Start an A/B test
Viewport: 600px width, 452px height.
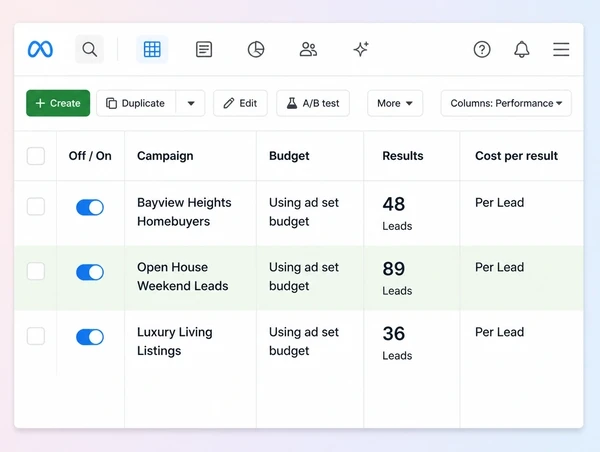tap(313, 103)
